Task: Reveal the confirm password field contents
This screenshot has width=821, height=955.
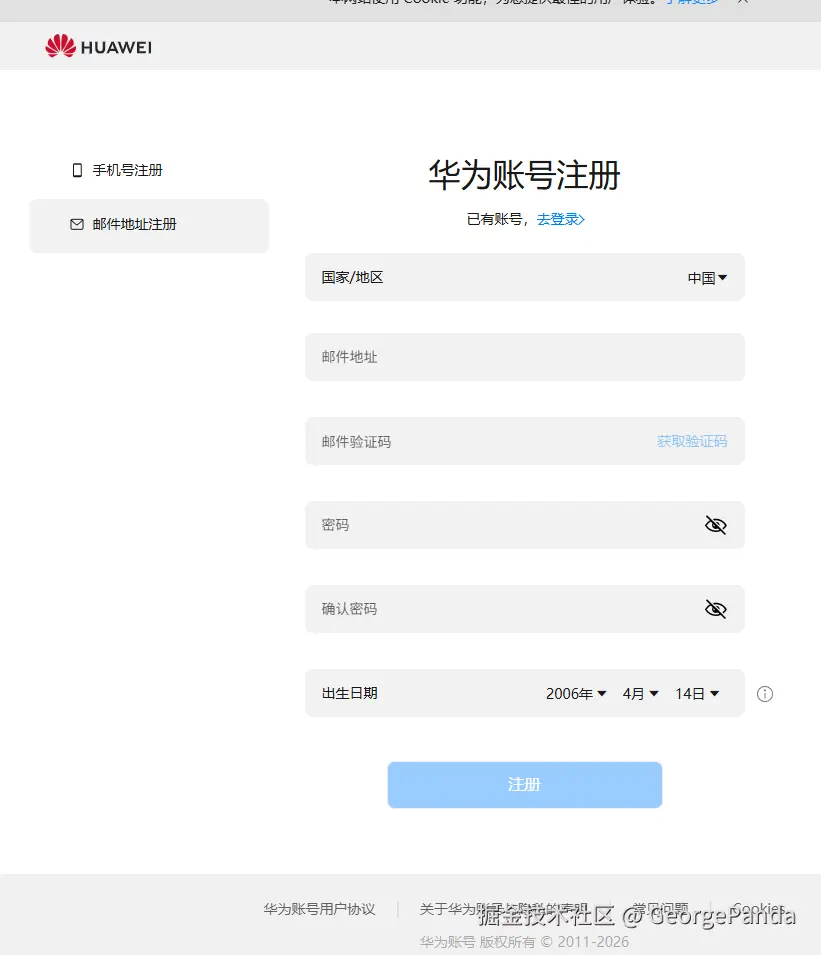Action: click(x=716, y=608)
